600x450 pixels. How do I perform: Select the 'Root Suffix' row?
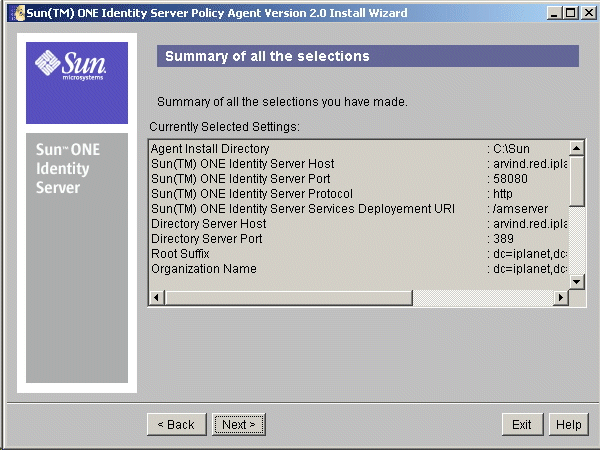pos(359,254)
